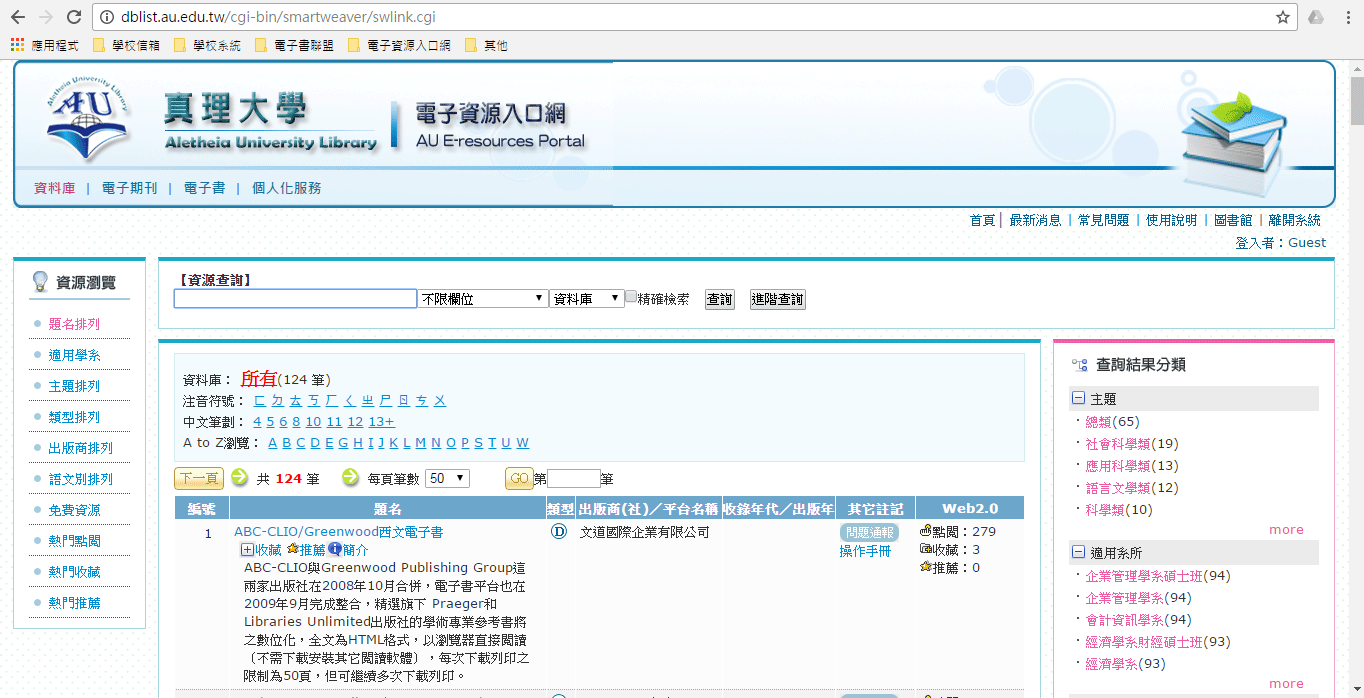Click the 查詢 search button
Image resolution: width=1364 pixels, height=698 pixels.
tap(719, 299)
